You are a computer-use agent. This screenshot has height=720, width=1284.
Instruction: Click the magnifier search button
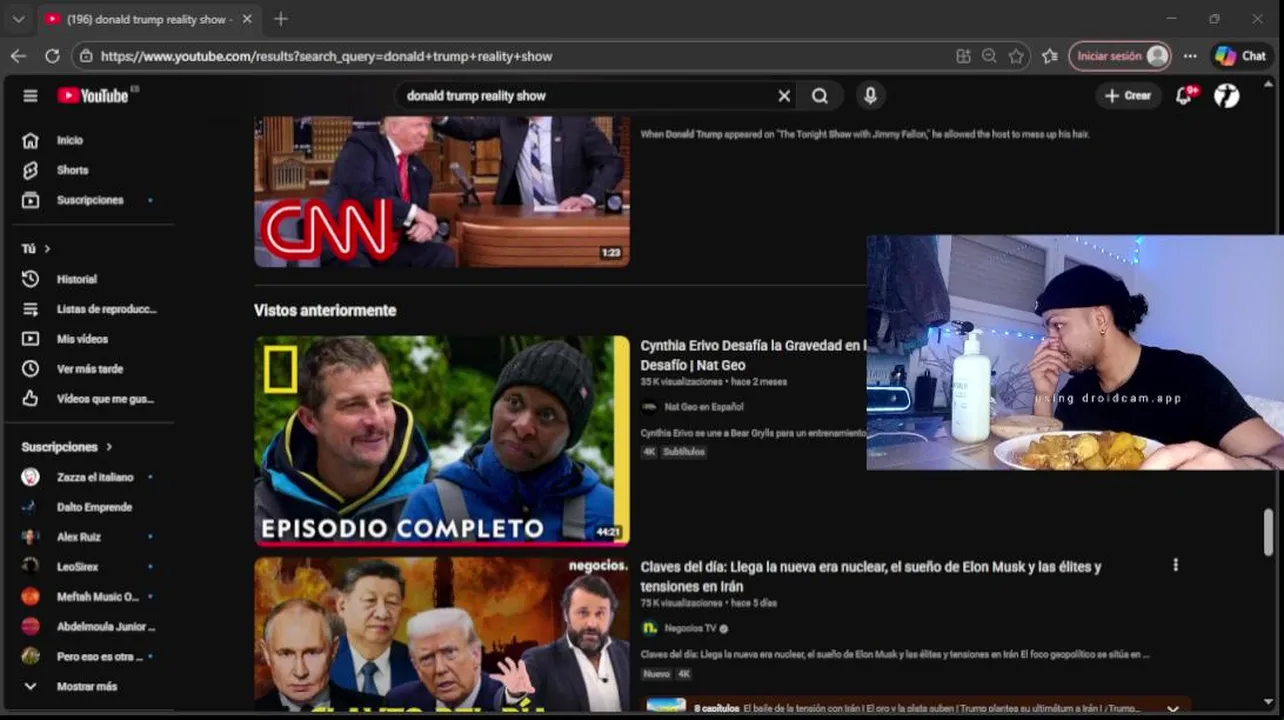(820, 96)
